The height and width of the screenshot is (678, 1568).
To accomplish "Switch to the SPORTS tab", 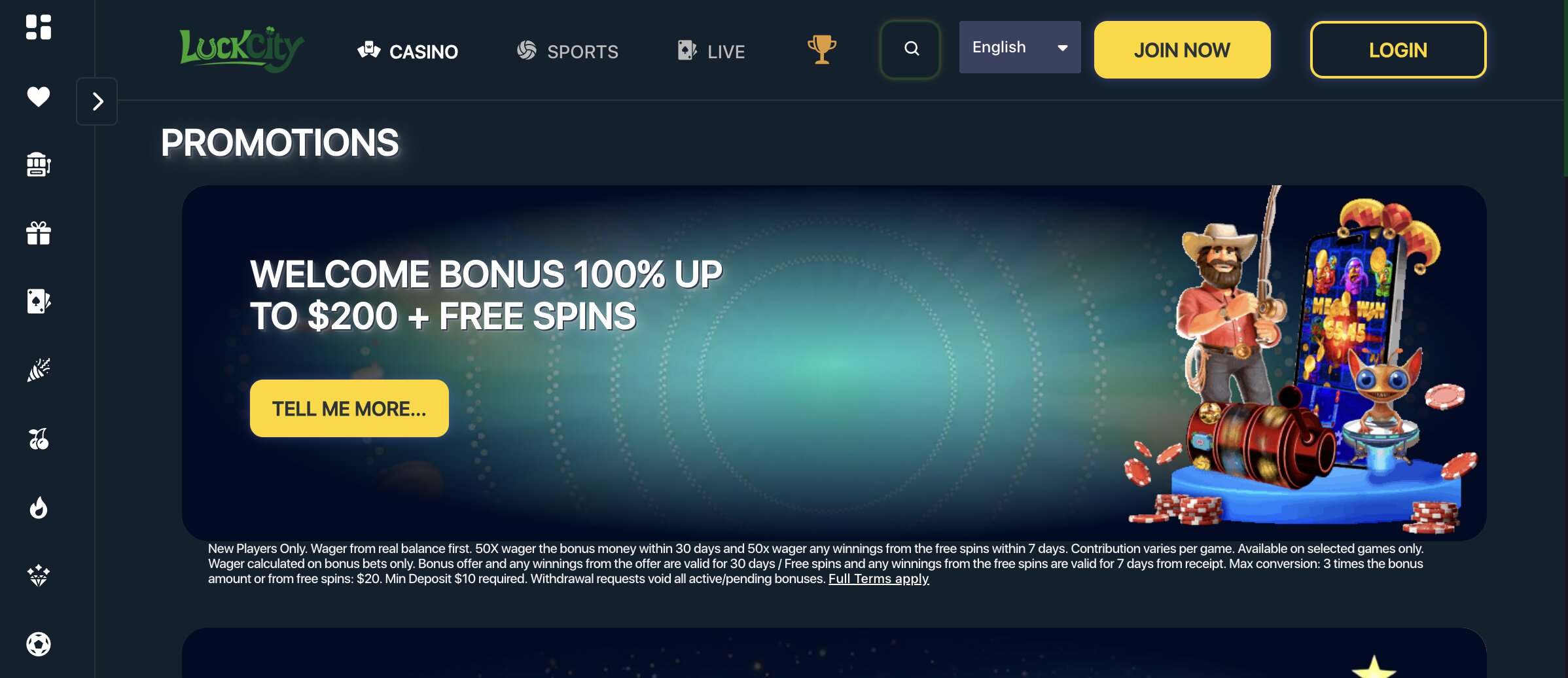I will coord(567,51).
